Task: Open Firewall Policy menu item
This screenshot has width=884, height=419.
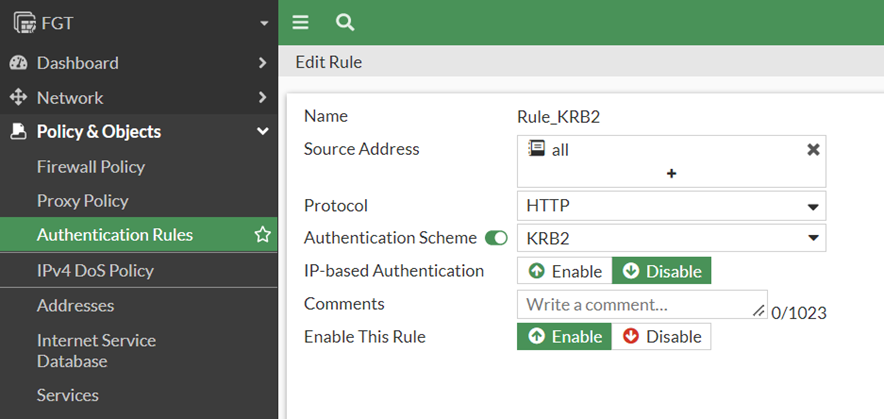Action: click(x=91, y=167)
